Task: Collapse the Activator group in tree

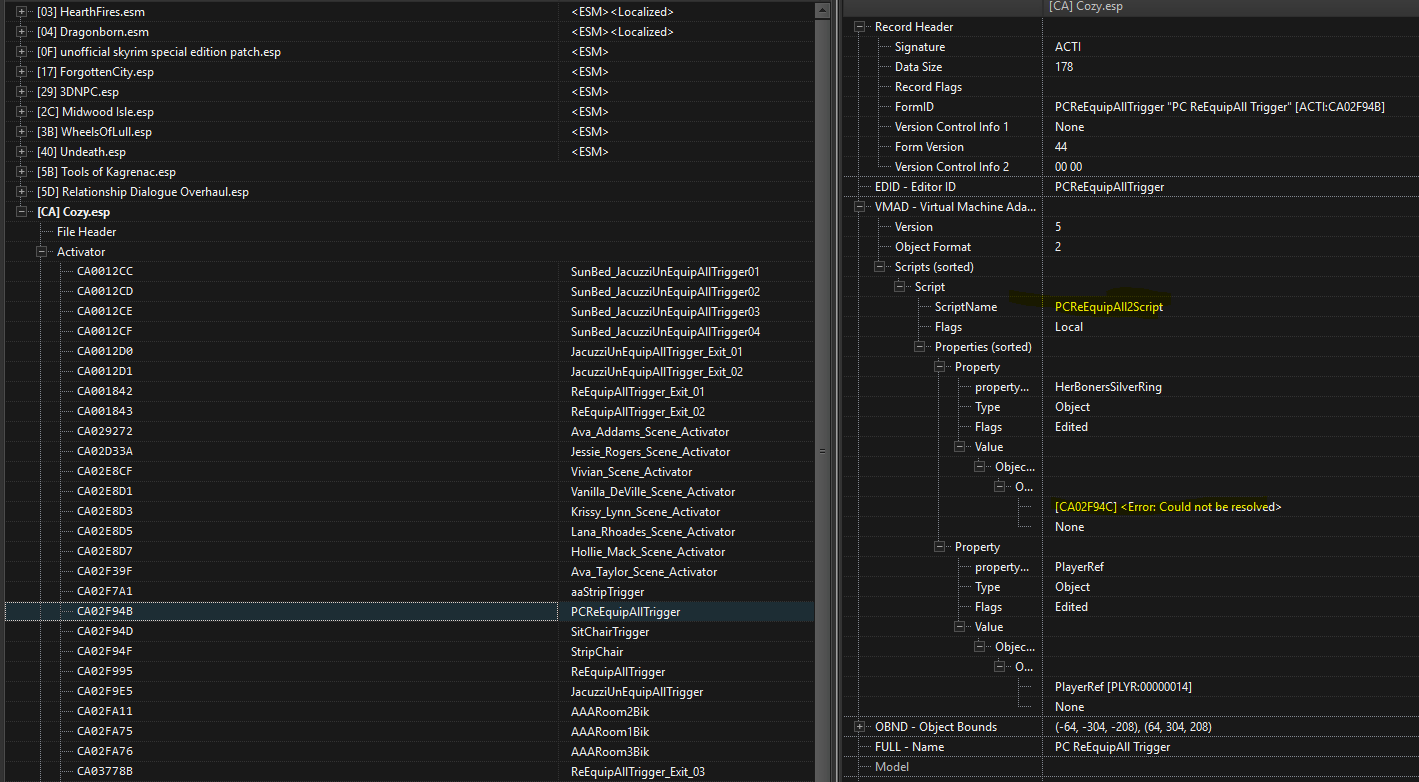Action: 42,252
